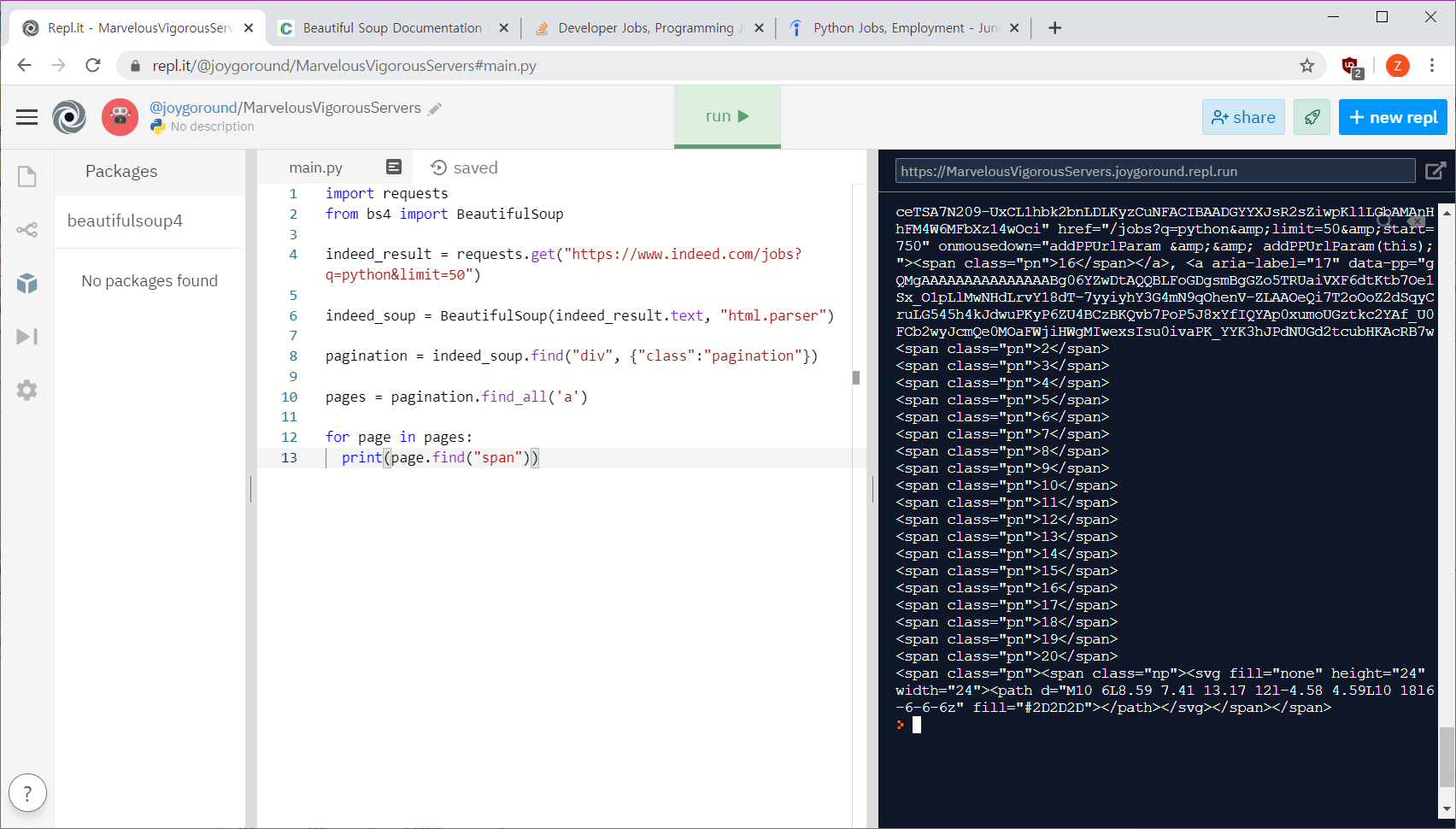Image resolution: width=1456 pixels, height=829 pixels.
Task: Open the @joygoround profile link
Action: tap(193, 108)
